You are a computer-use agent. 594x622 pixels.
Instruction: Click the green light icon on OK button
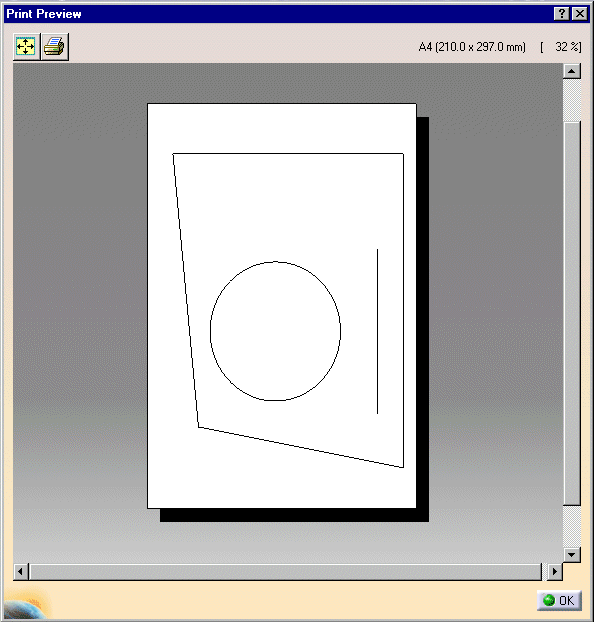click(x=549, y=600)
